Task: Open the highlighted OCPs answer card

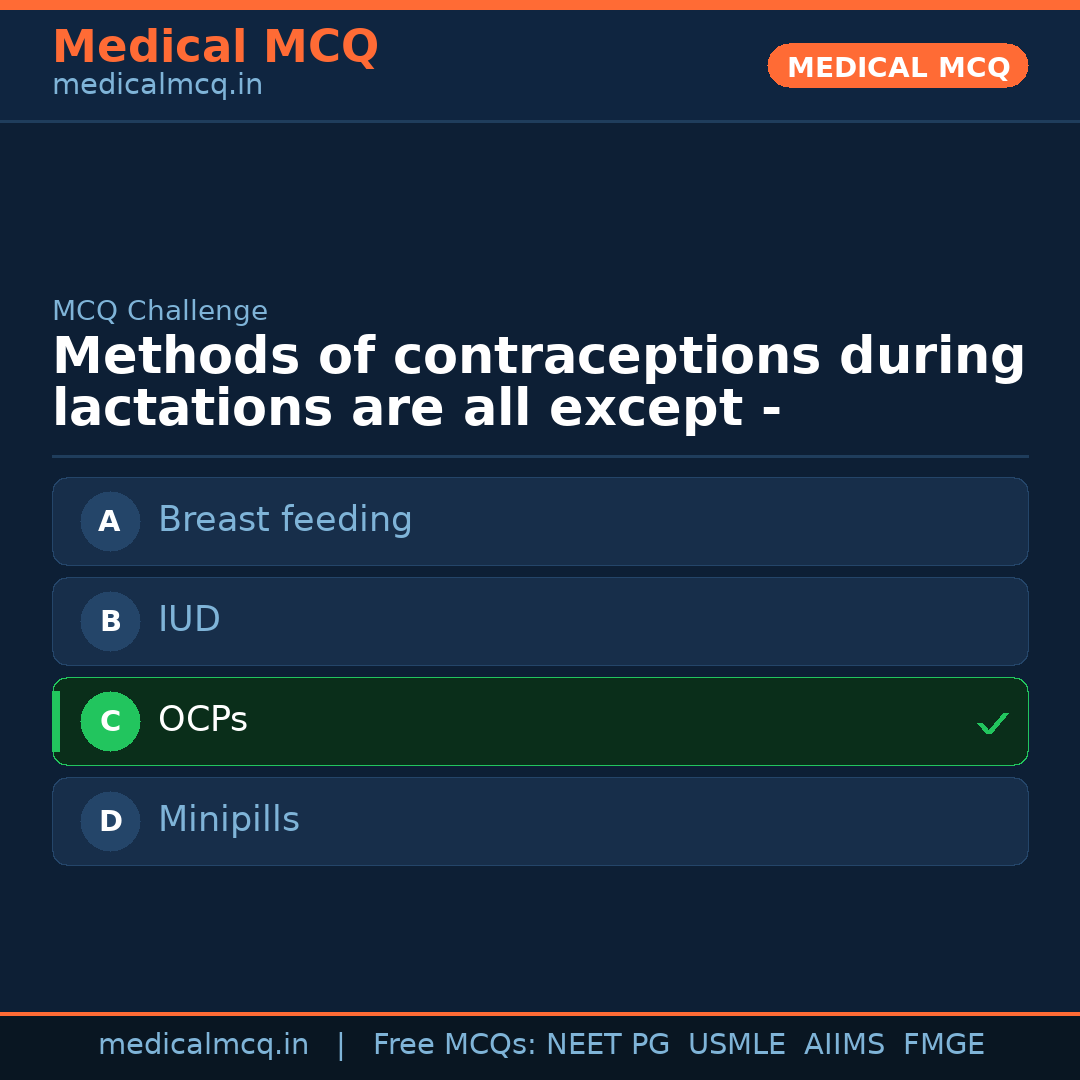Action: tap(540, 721)
